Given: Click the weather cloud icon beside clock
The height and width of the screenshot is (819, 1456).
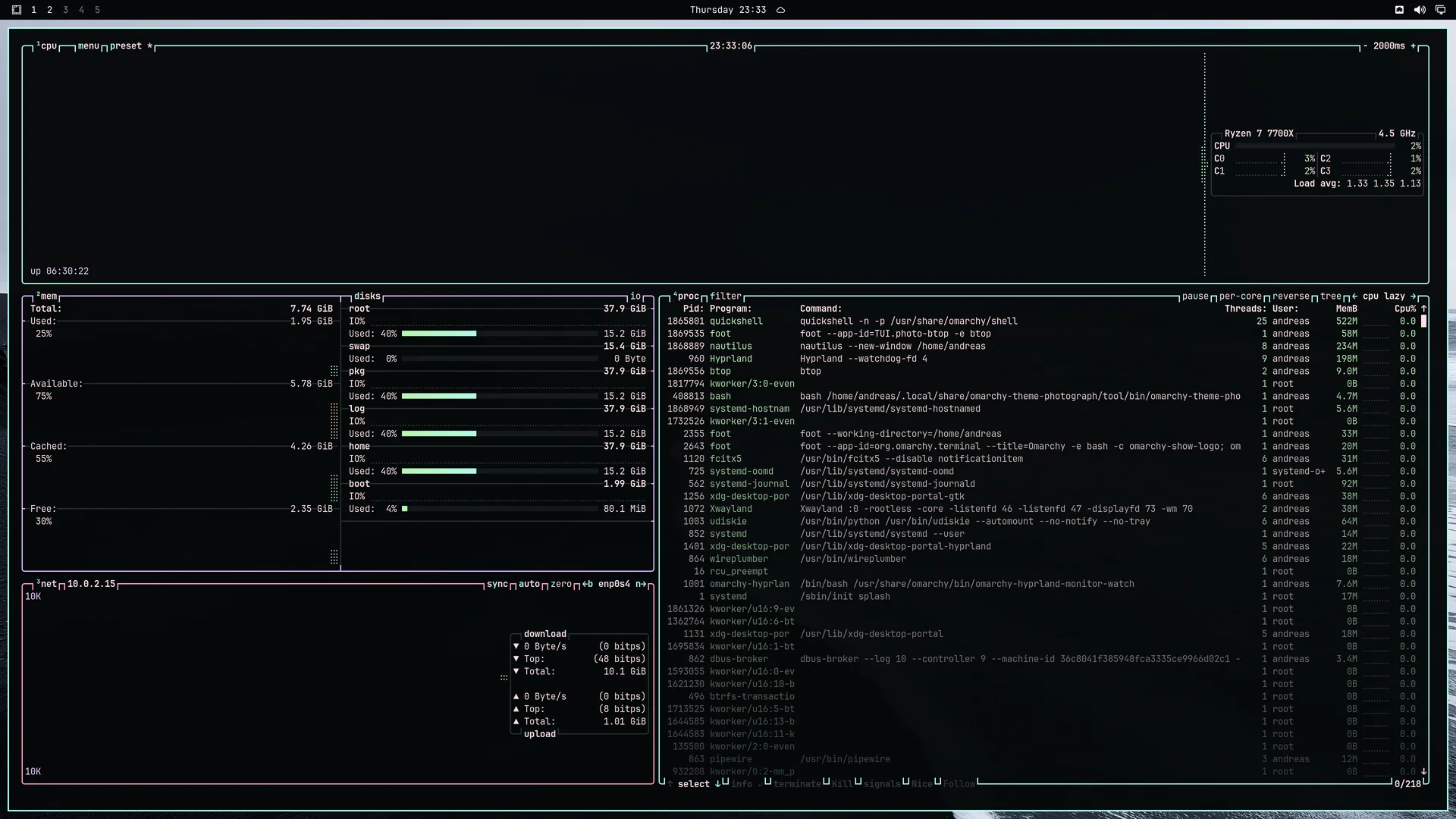Looking at the screenshot, I should 780,10.
